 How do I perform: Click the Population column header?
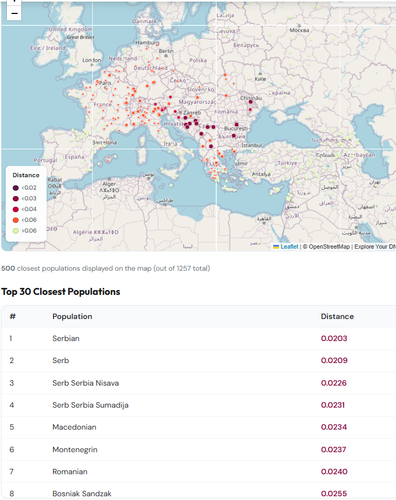pyautogui.click(x=72, y=316)
